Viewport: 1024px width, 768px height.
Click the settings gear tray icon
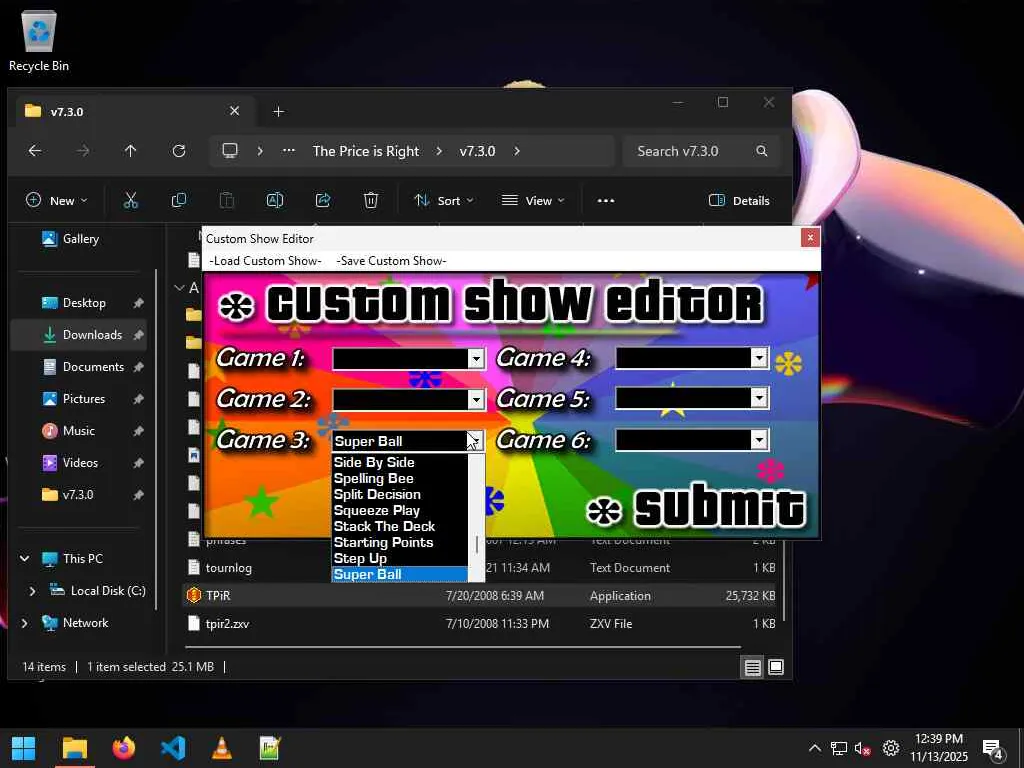[891, 748]
